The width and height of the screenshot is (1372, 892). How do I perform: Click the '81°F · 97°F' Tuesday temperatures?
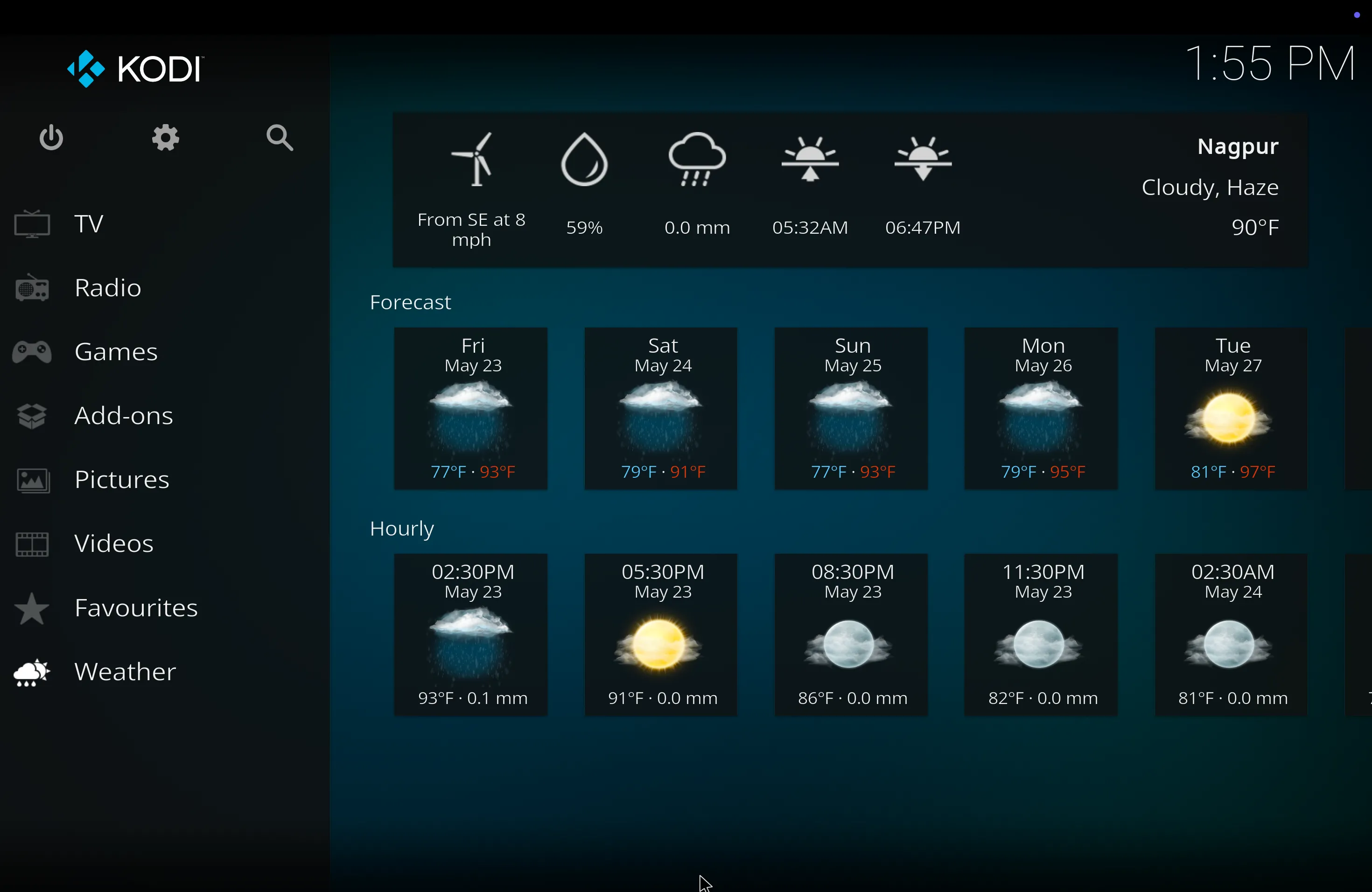[x=1233, y=473]
